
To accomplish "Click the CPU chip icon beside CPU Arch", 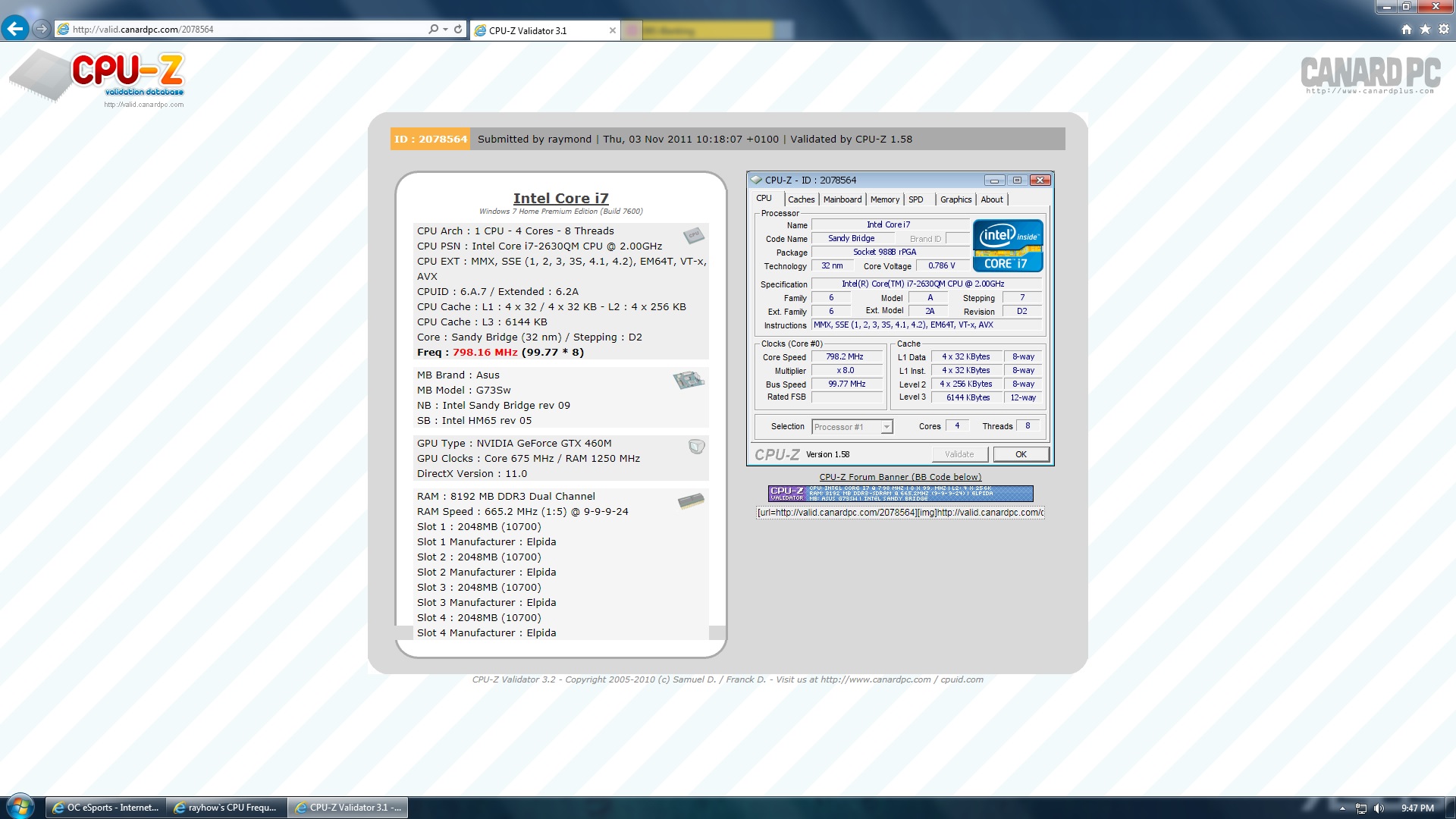I will click(694, 235).
